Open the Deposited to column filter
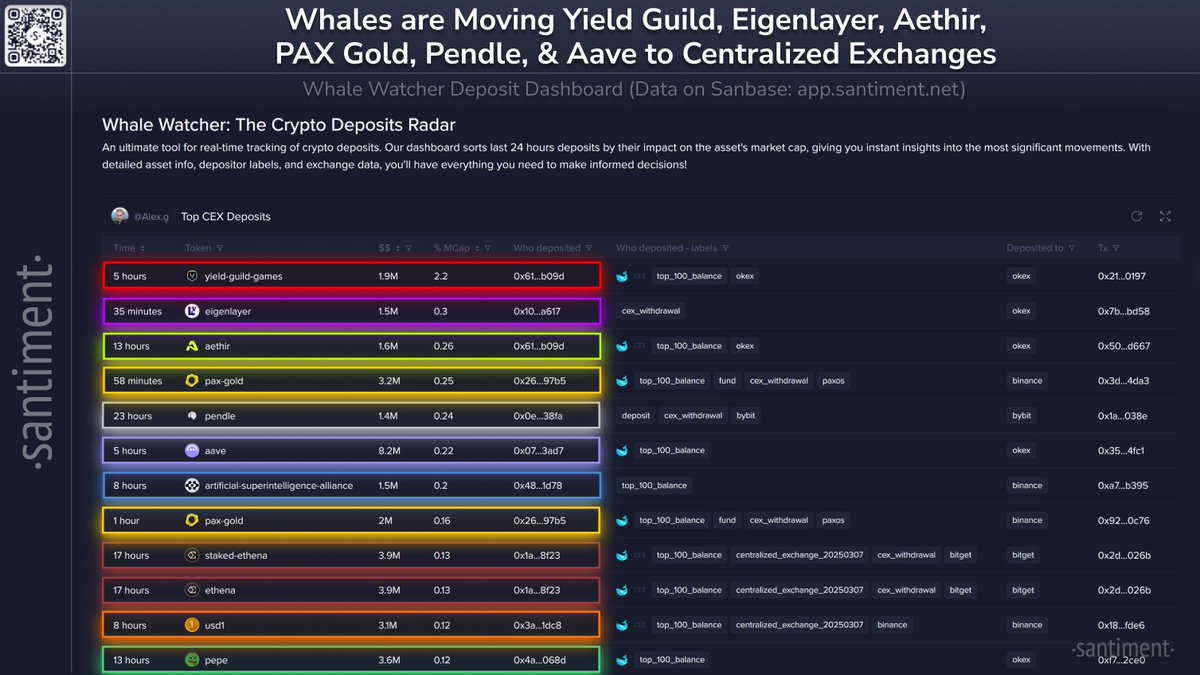The image size is (1200, 675). tap(1072, 248)
